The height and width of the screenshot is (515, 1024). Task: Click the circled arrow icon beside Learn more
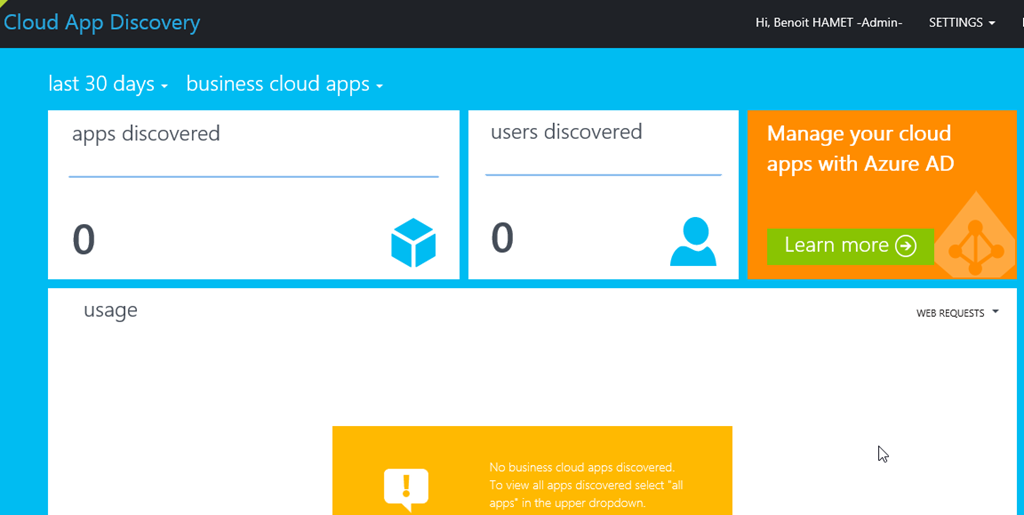pos(906,246)
